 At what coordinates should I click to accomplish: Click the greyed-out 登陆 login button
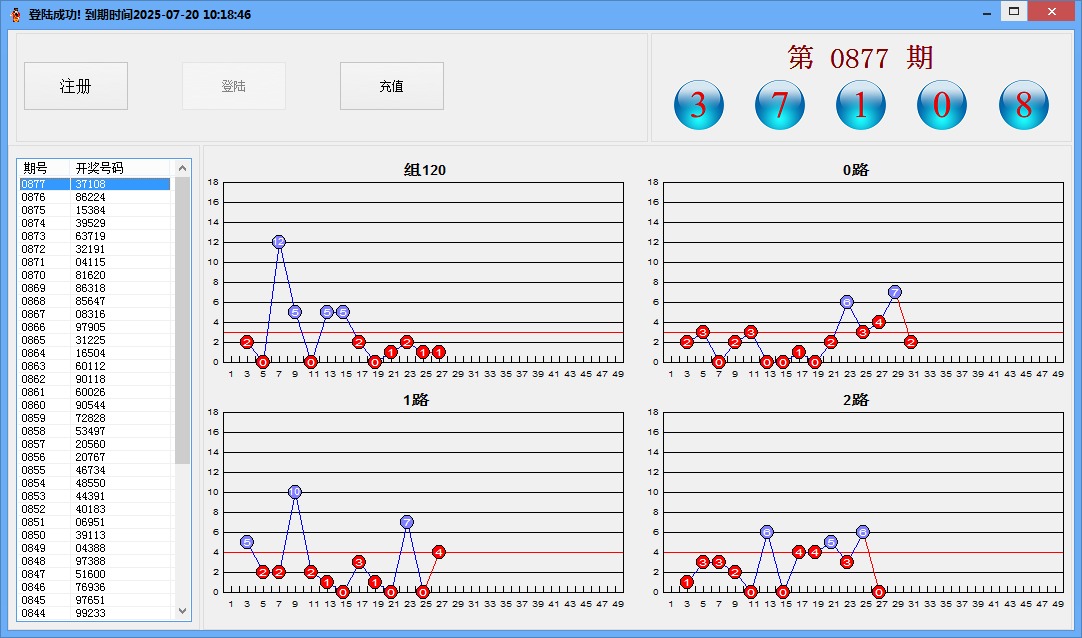[234, 86]
